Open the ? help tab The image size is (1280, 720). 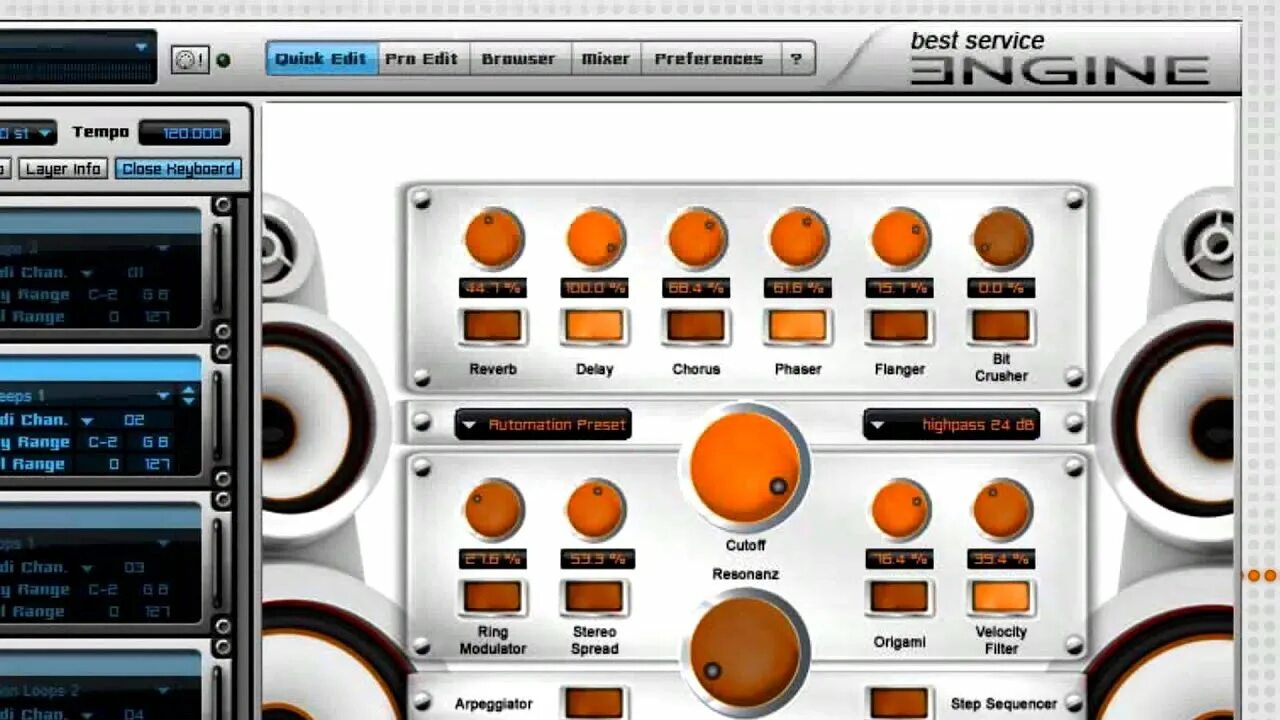(x=796, y=59)
